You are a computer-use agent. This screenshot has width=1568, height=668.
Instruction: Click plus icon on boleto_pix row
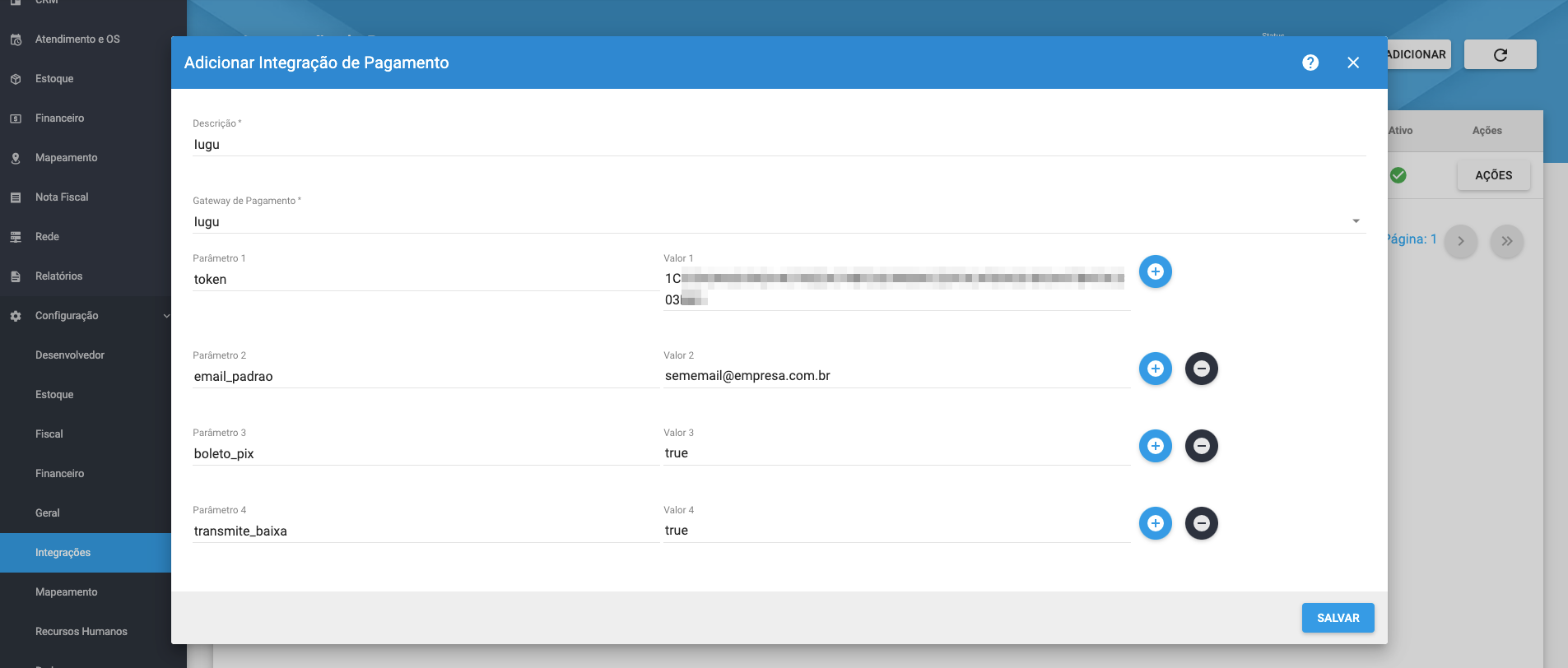coord(1156,446)
